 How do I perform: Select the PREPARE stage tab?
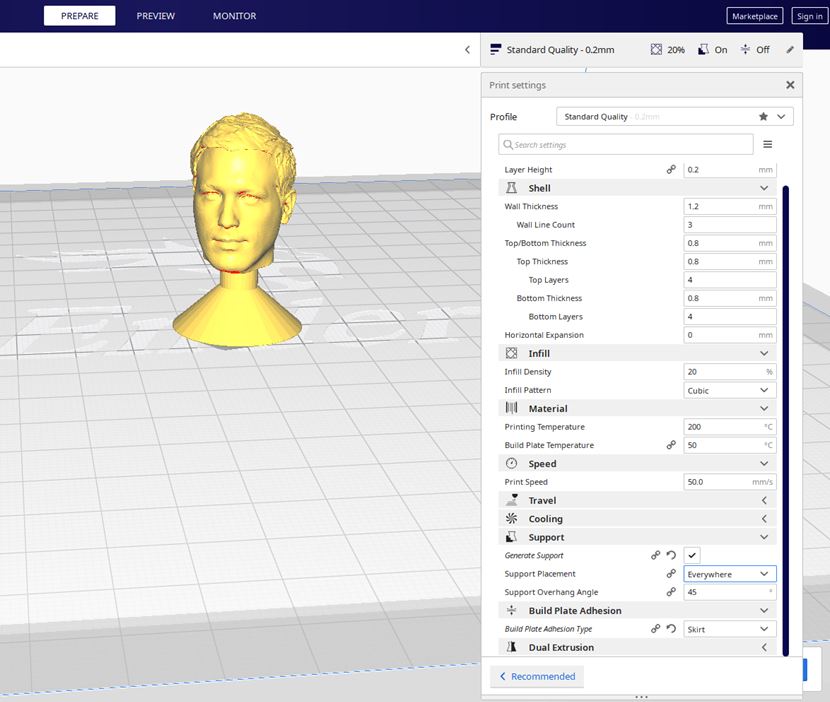(79, 16)
